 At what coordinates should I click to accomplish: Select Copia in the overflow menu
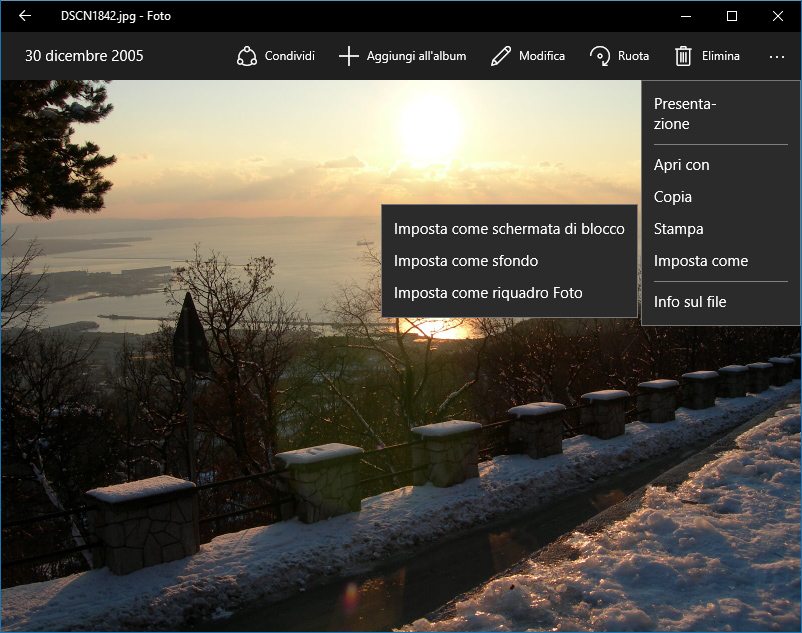coord(673,197)
